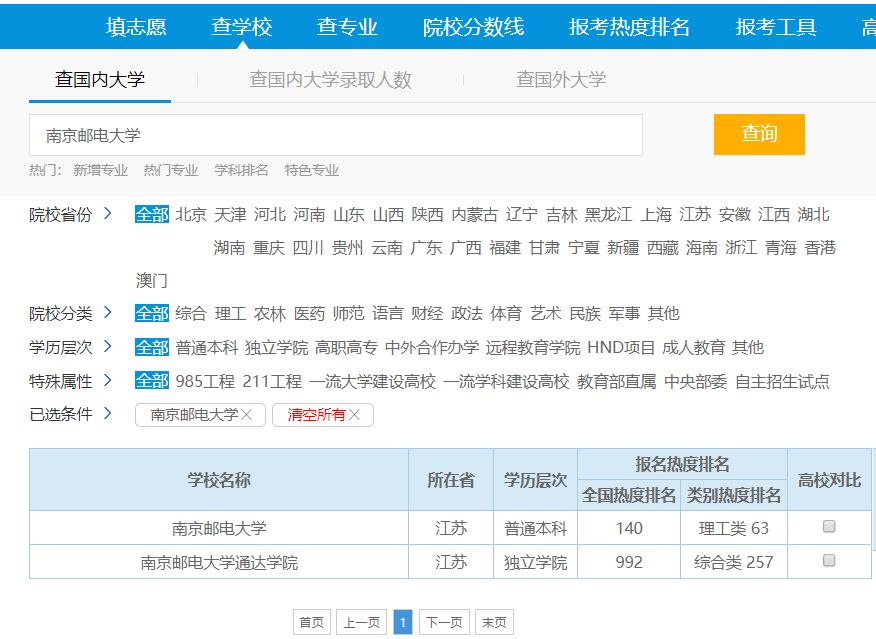Open the 查专业 navigation menu
876x639 pixels.
347,27
